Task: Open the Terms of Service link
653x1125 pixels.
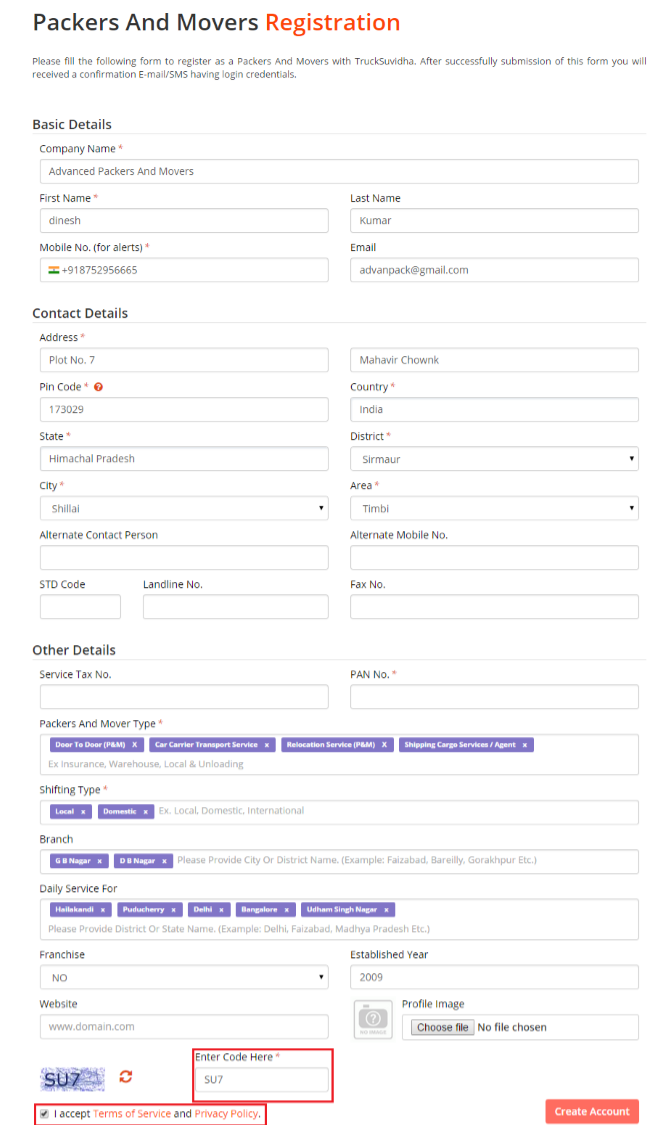Action: 132,1113
